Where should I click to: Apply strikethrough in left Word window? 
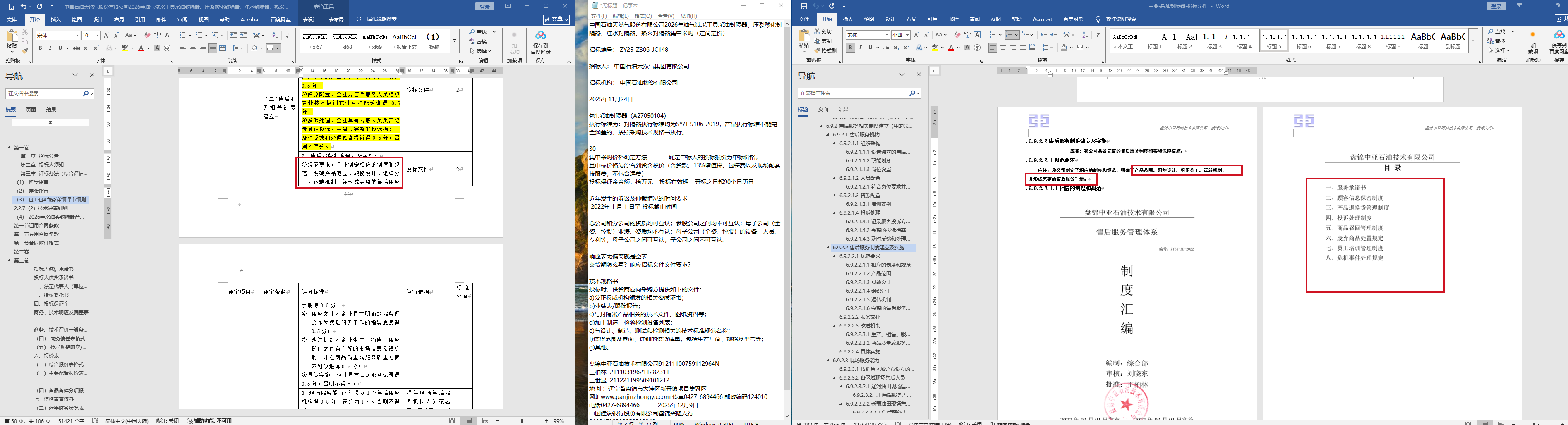pyautogui.click(x=76, y=48)
